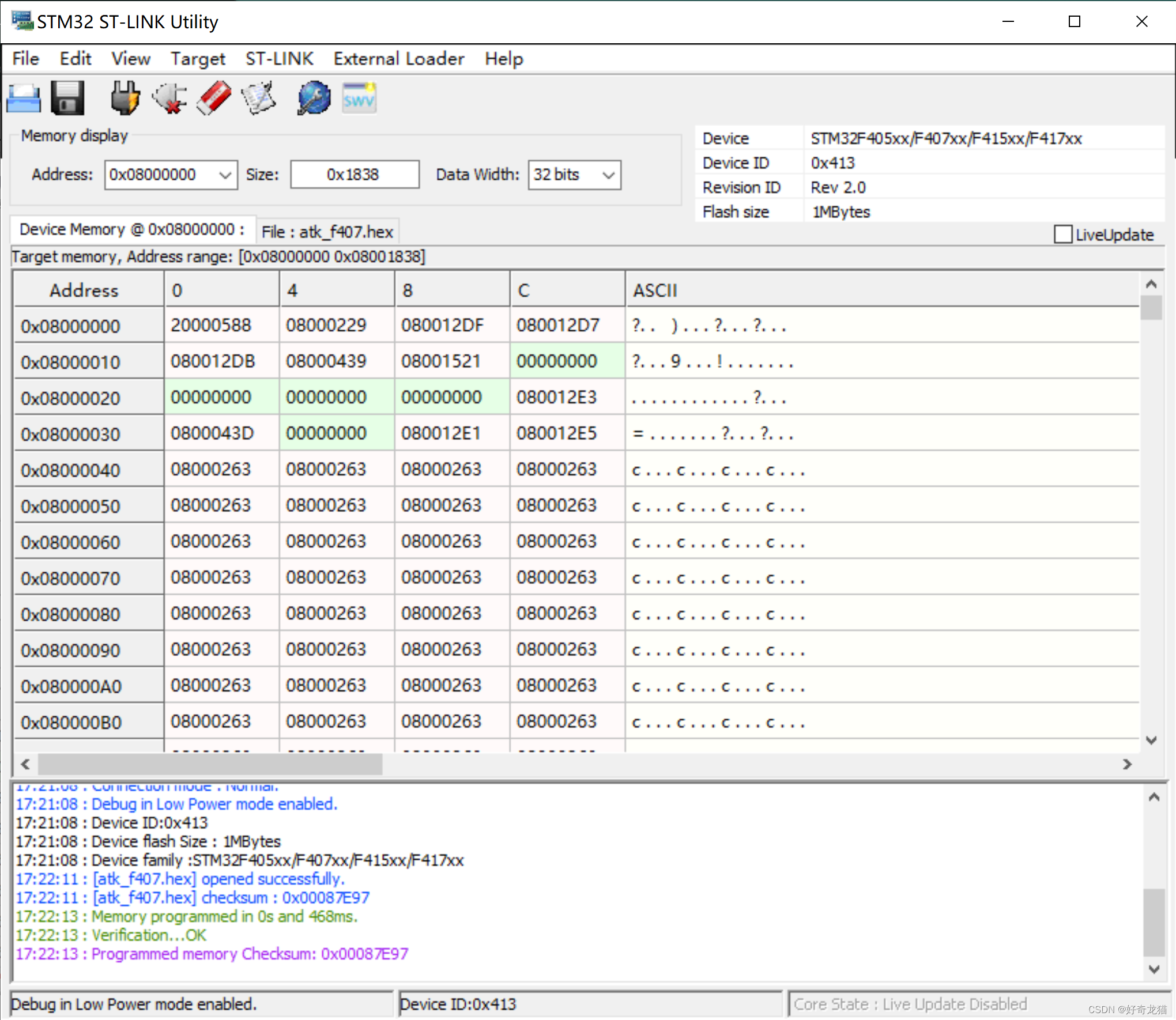Connect to target via plug icon

125,99
